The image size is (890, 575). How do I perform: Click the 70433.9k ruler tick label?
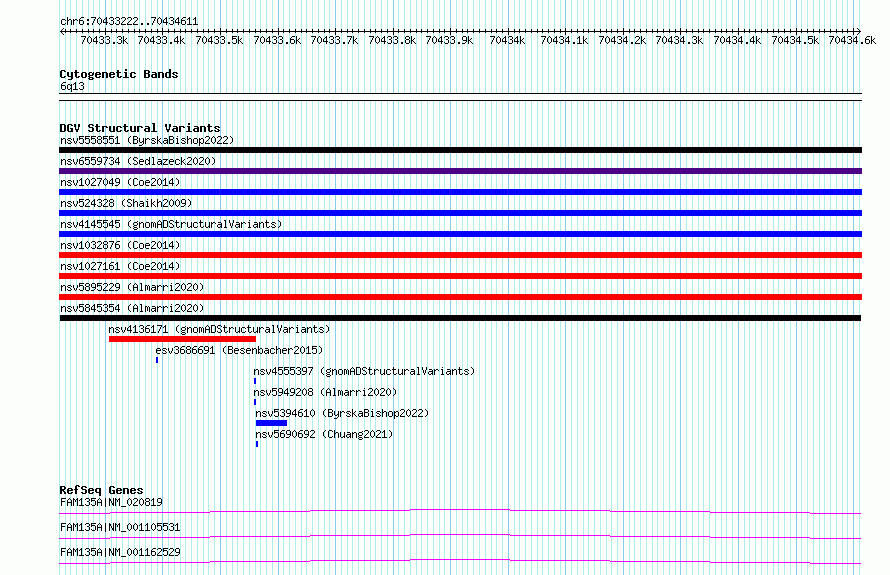click(450, 40)
